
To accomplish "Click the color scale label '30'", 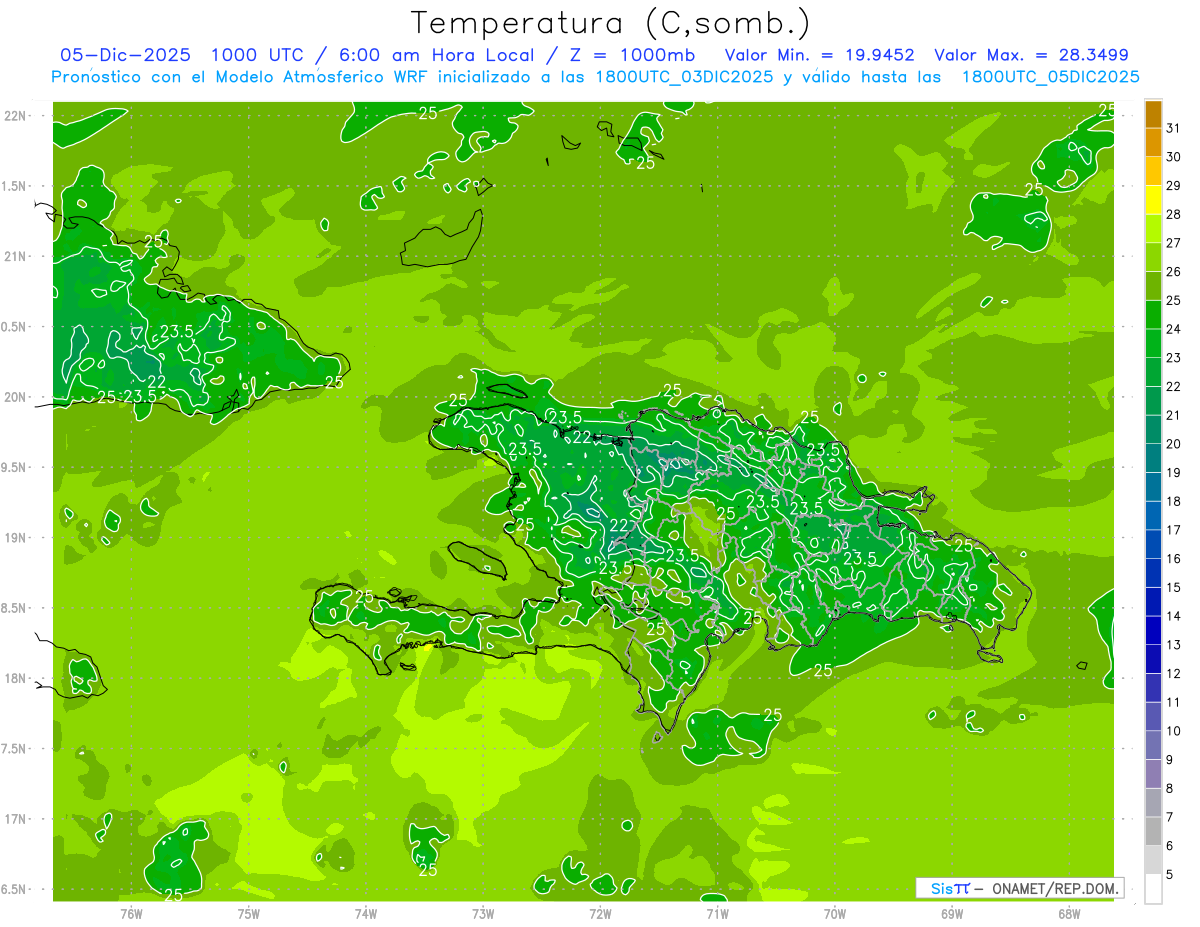I will point(1174,157).
